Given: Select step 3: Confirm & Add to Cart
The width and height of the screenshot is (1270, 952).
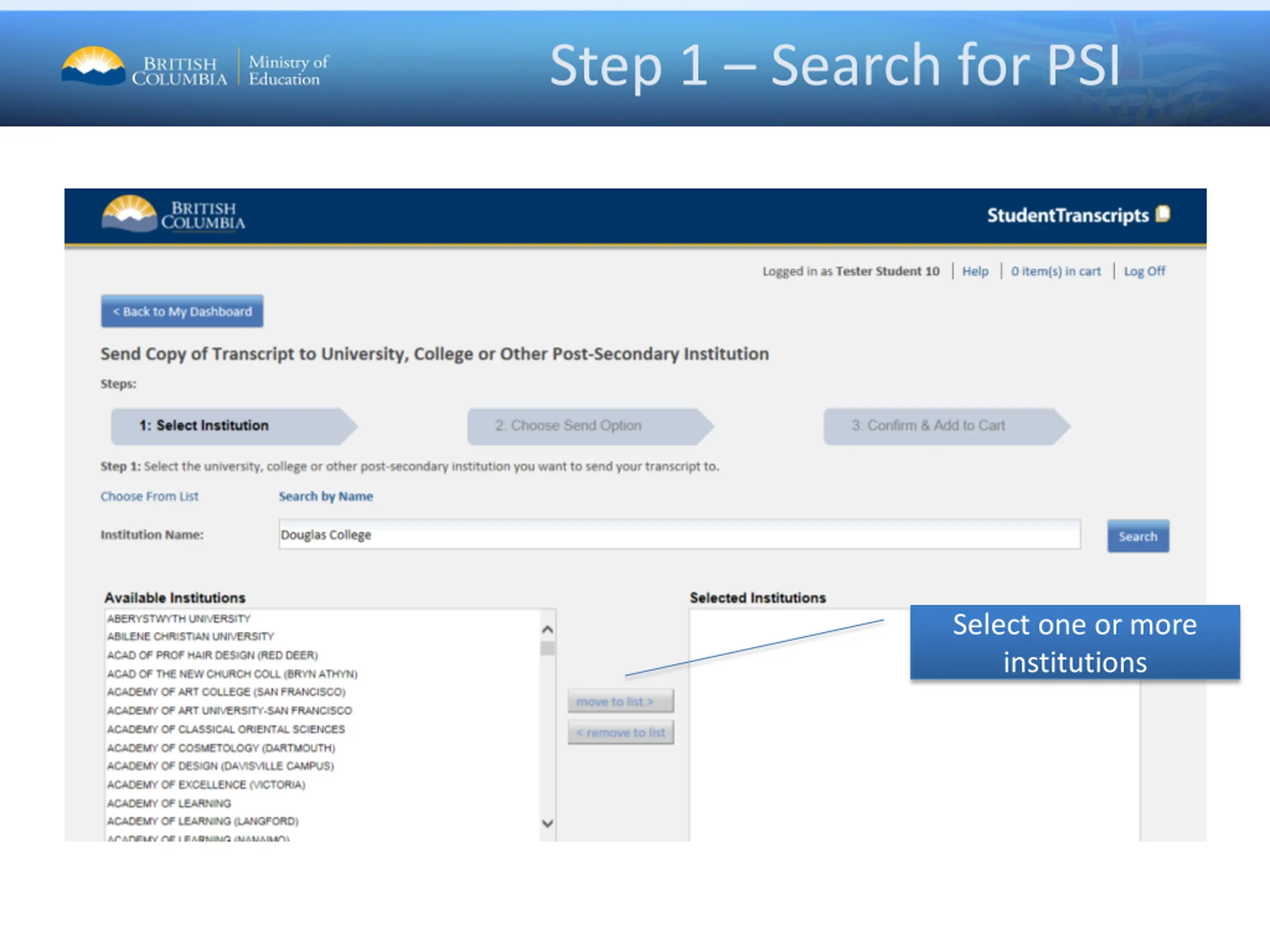Looking at the screenshot, I should pyautogui.click(x=947, y=426).
